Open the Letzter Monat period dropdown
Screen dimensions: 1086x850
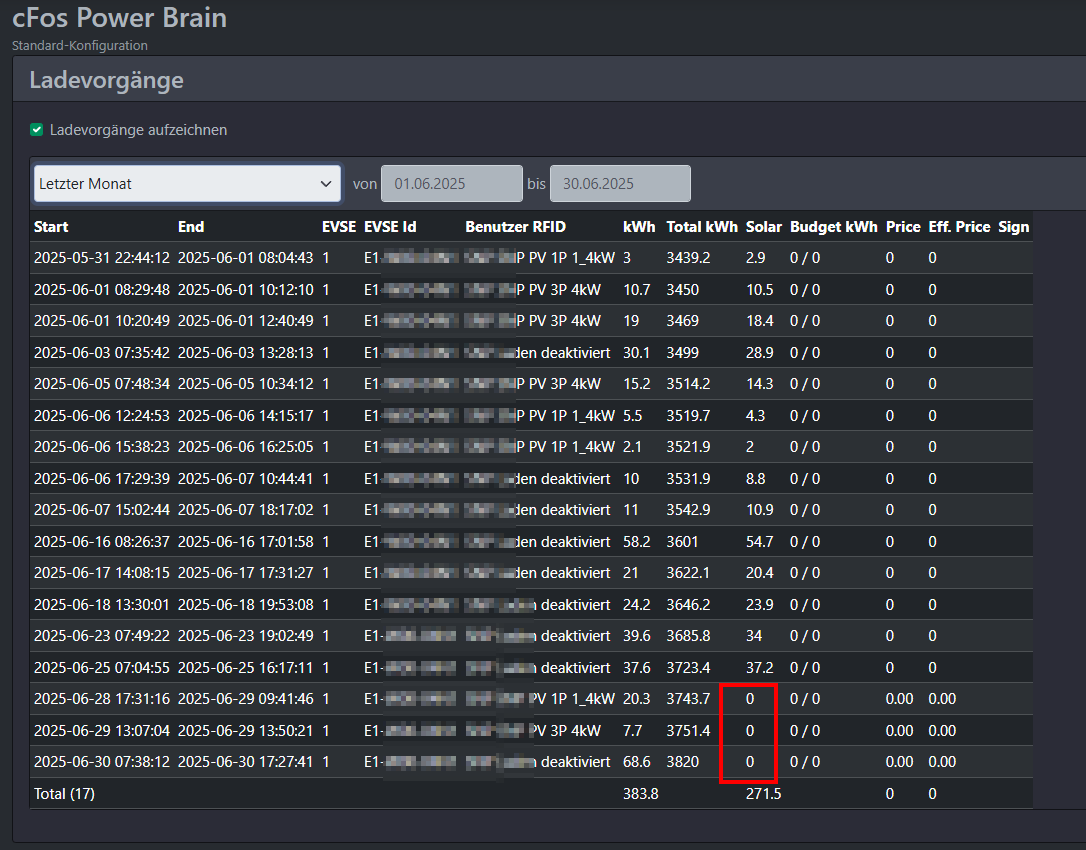(x=187, y=184)
